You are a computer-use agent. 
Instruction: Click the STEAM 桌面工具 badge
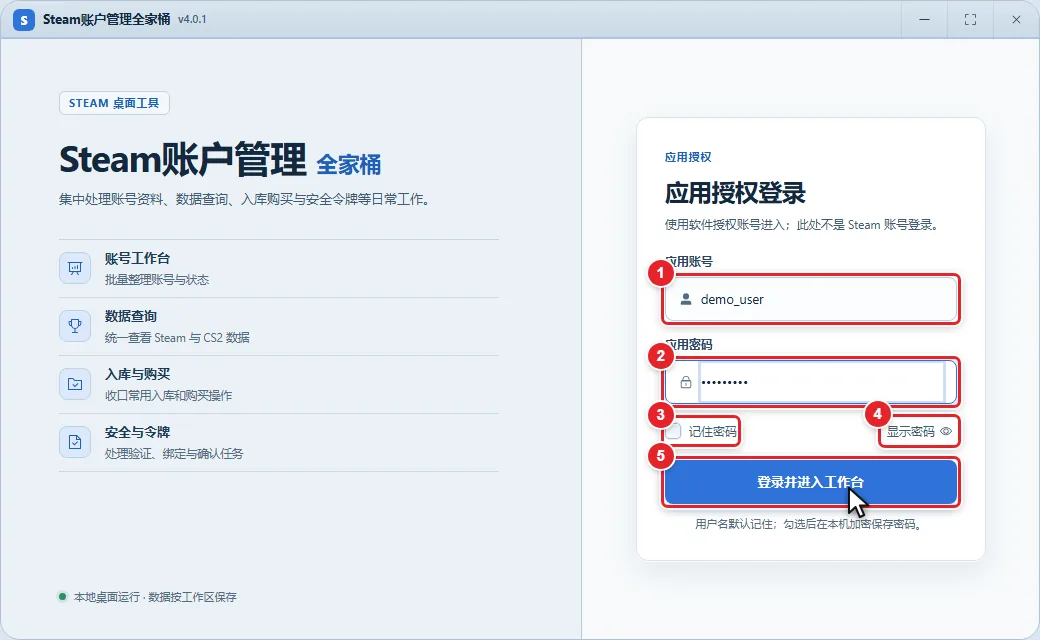click(114, 103)
